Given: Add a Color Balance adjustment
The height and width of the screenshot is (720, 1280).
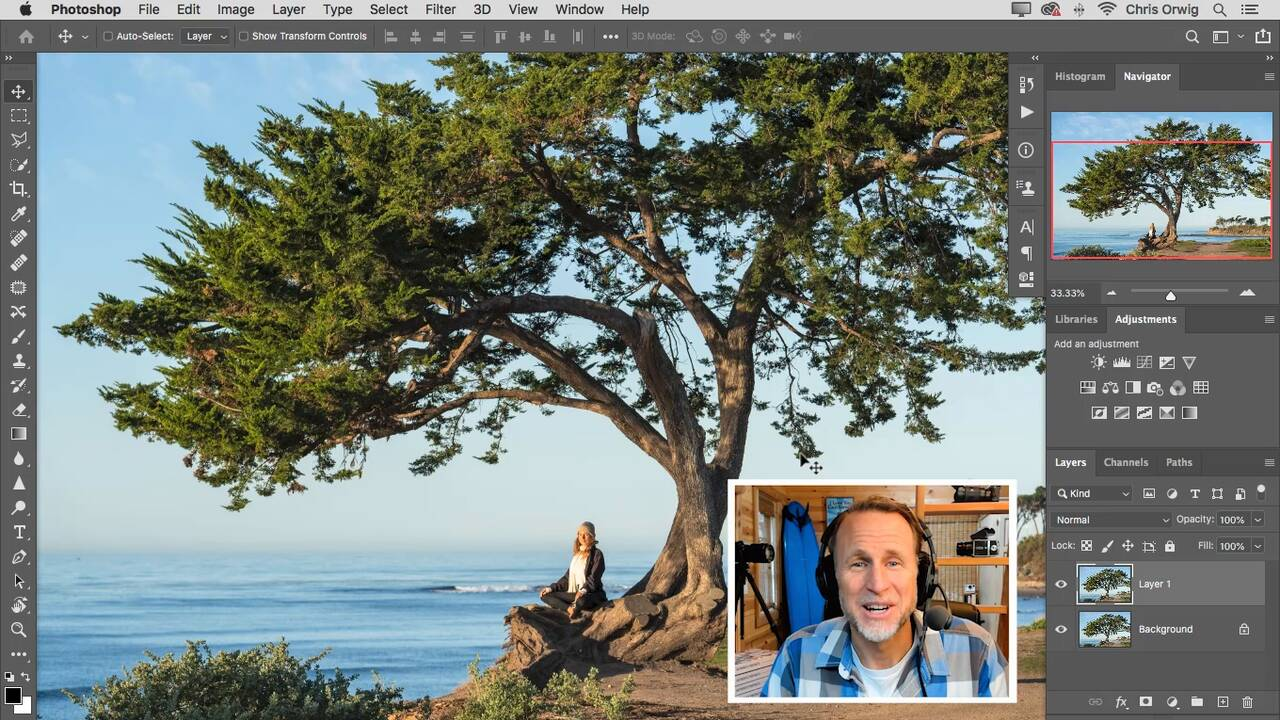Looking at the screenshot, I should coord(1110,388).
